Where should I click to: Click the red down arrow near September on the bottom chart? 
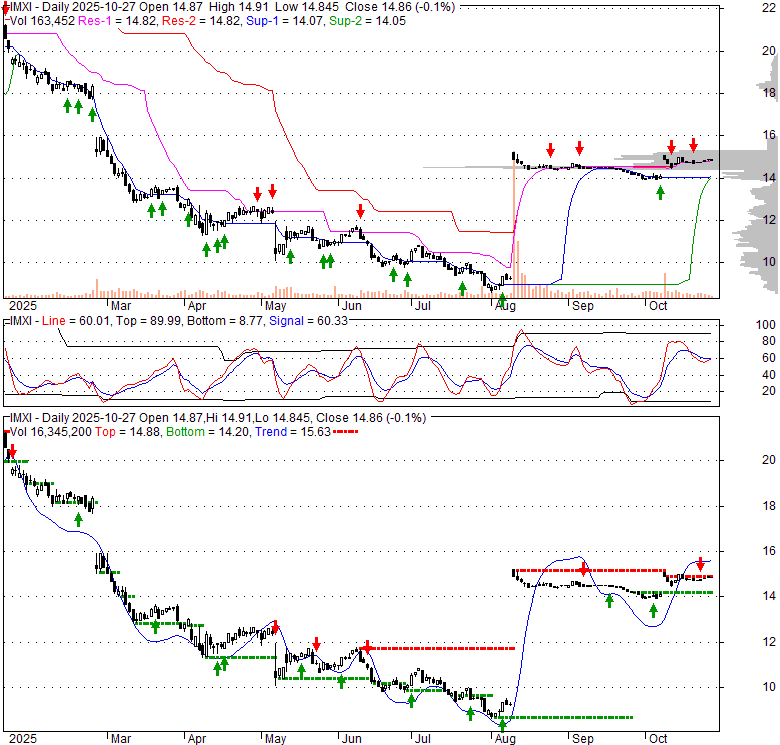click(x=583, y=570)
